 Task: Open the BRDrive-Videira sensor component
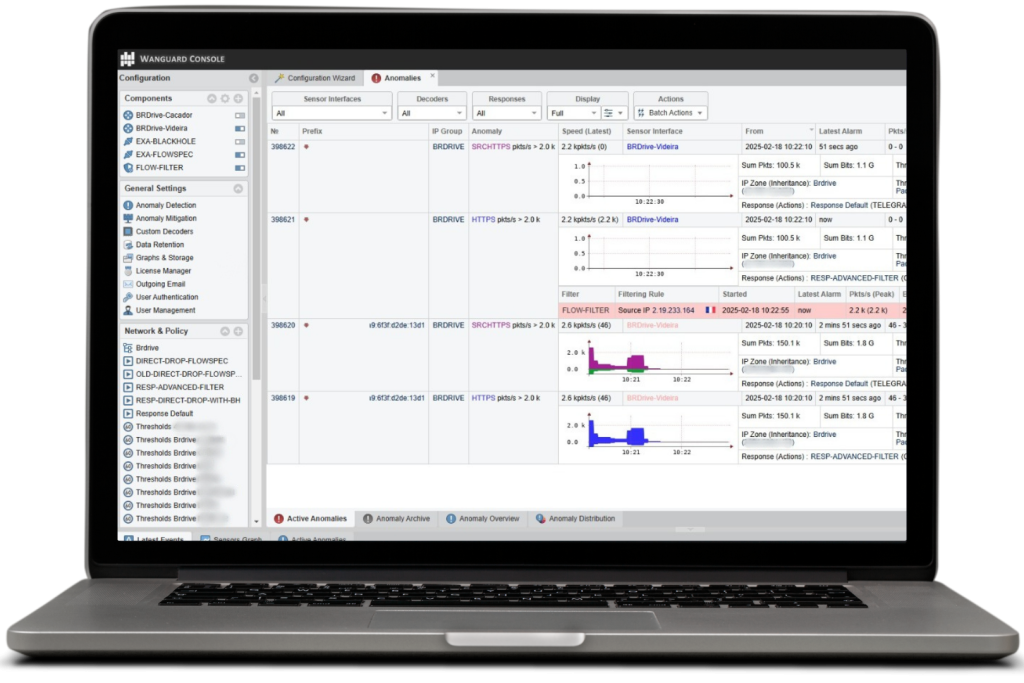pyautogui.click(x=161, y=128)
